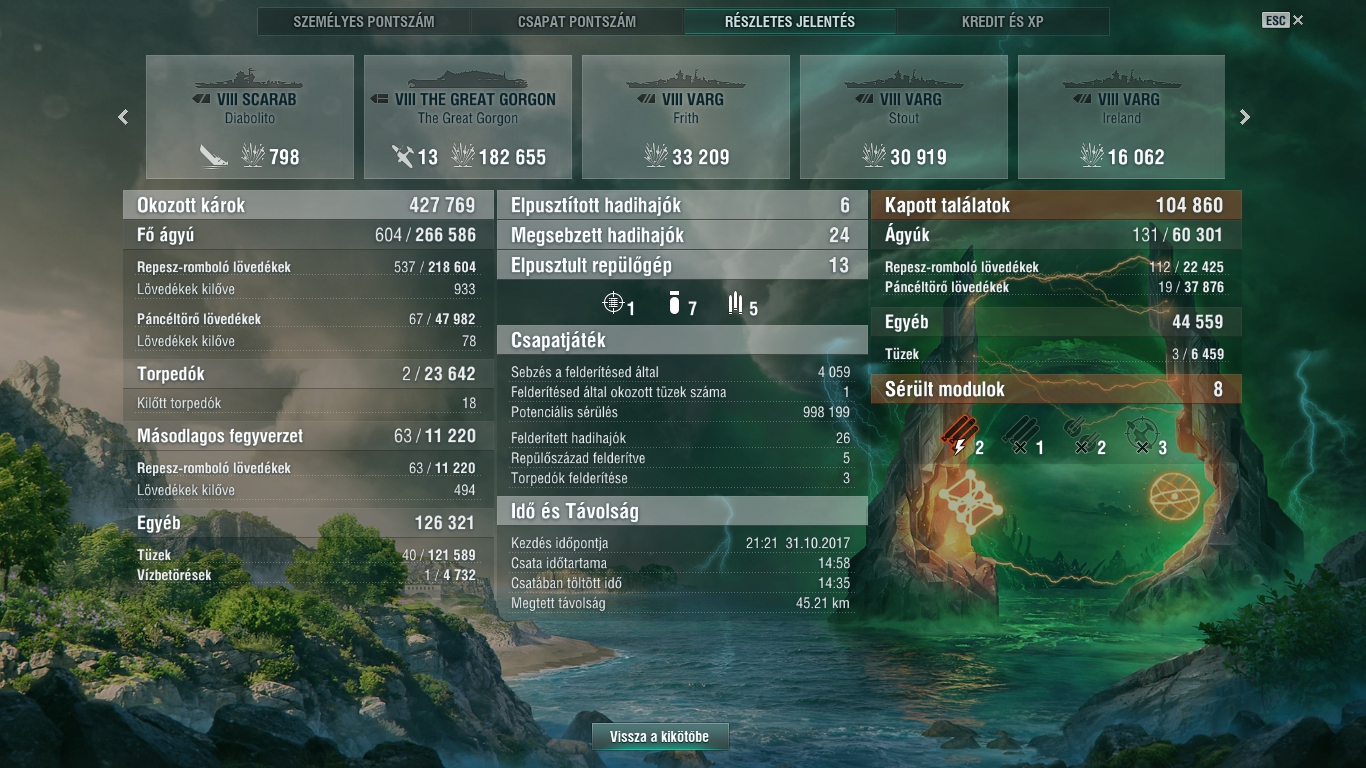Click the torpedo bomber planes icon
Image resolution: width=1366 pixels, height=768 pixels.
pos(736,303)
